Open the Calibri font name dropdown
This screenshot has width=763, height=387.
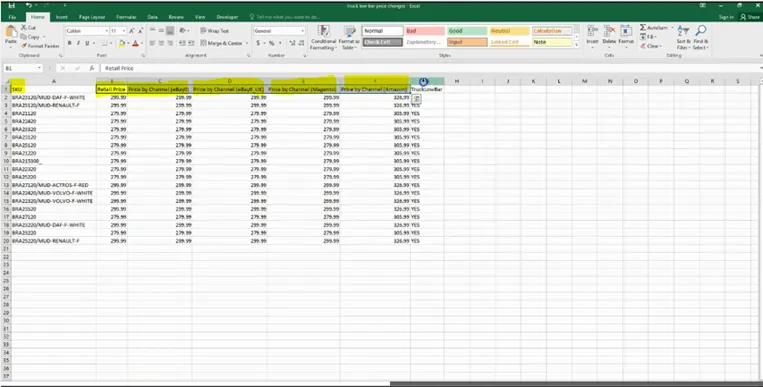coord(107,31)
